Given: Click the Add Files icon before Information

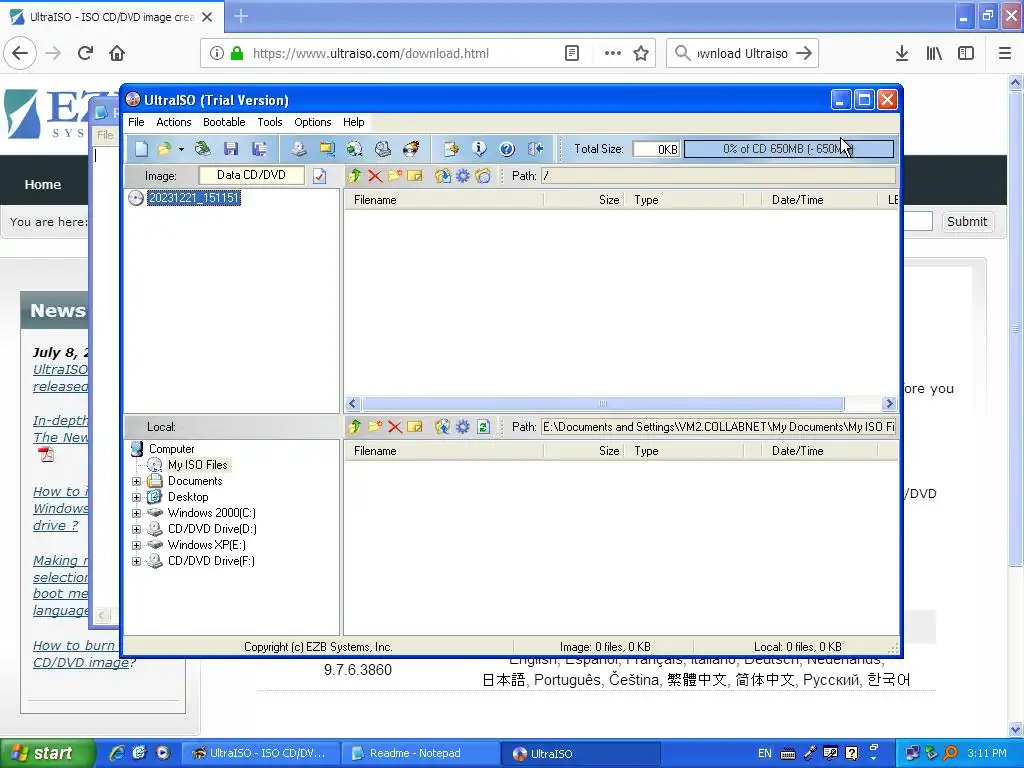Looking at the screenshot, I should click(451, 149).
